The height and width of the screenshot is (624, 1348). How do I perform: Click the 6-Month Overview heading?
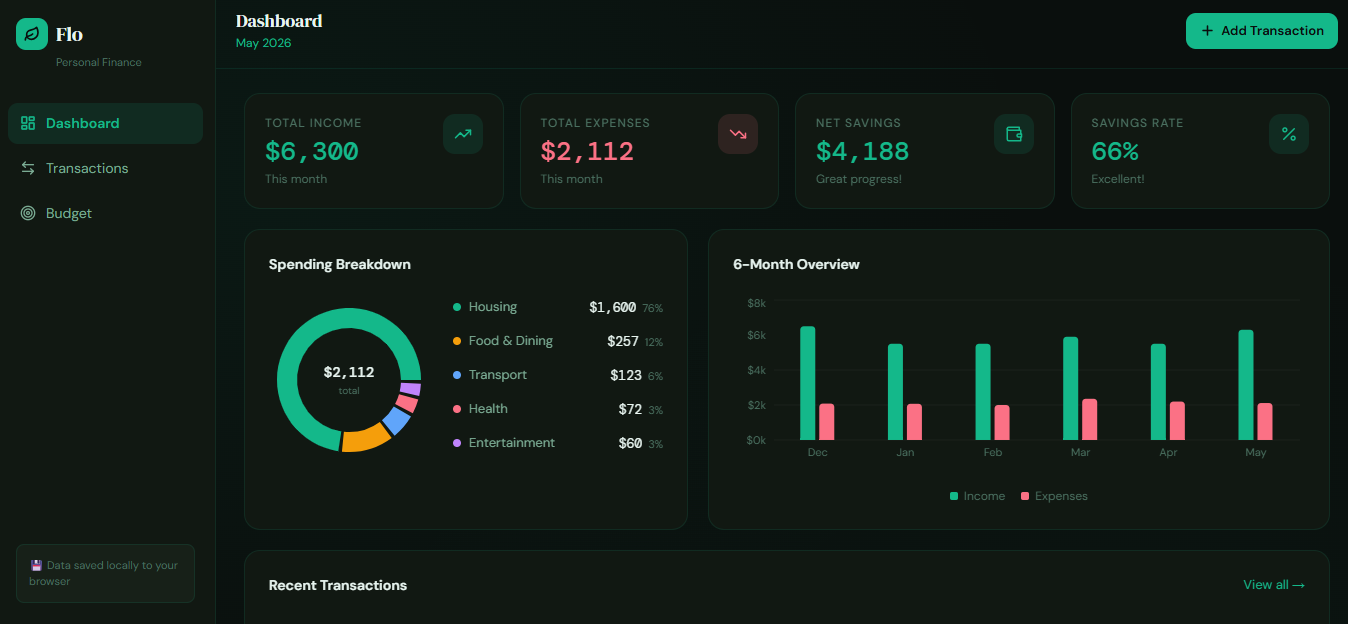(796, 265)
